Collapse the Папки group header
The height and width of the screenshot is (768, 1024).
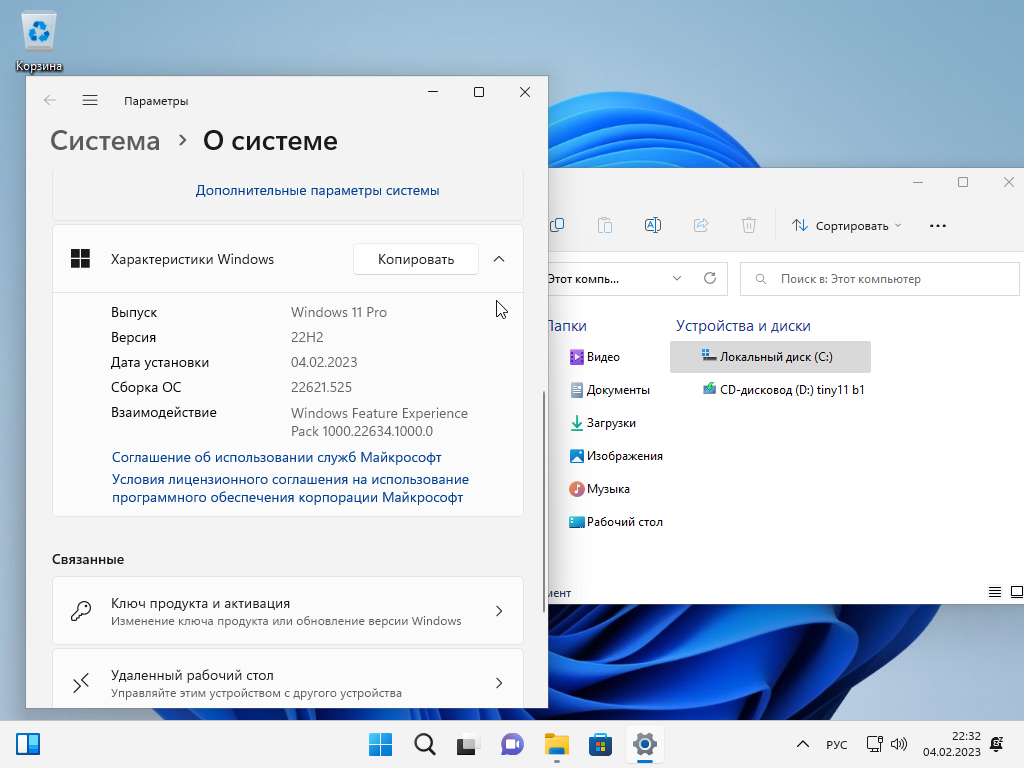[x=566, y=325]
